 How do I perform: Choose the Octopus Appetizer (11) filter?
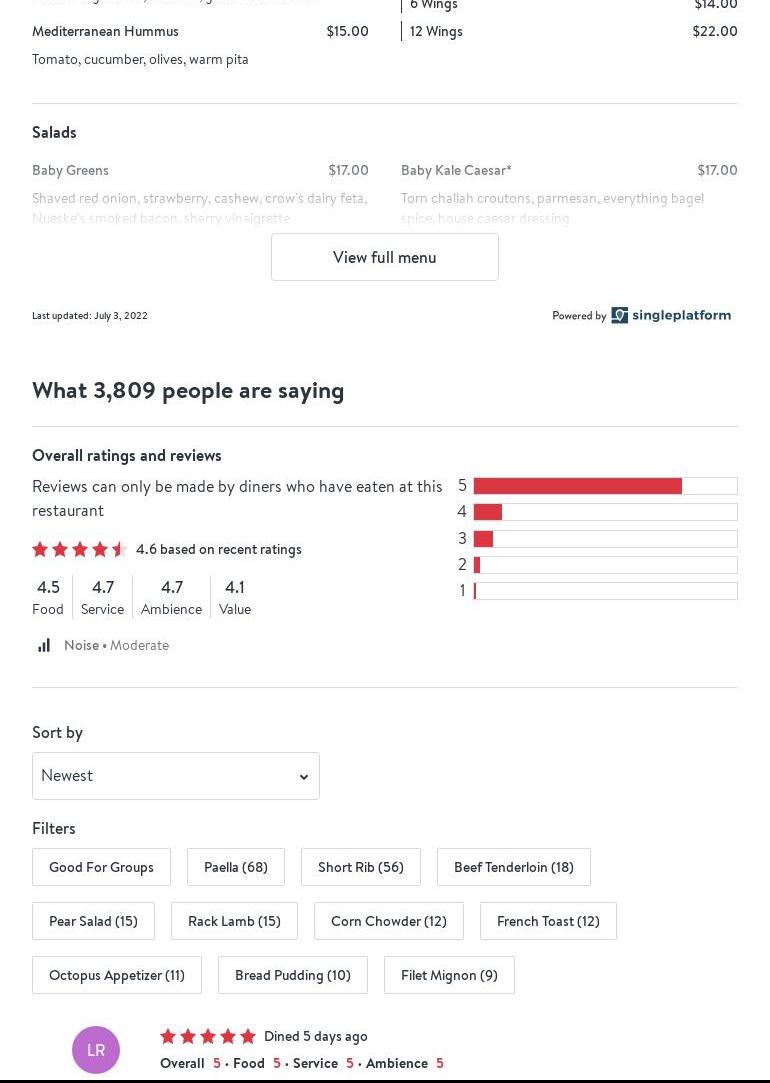[x=116, y=975]
